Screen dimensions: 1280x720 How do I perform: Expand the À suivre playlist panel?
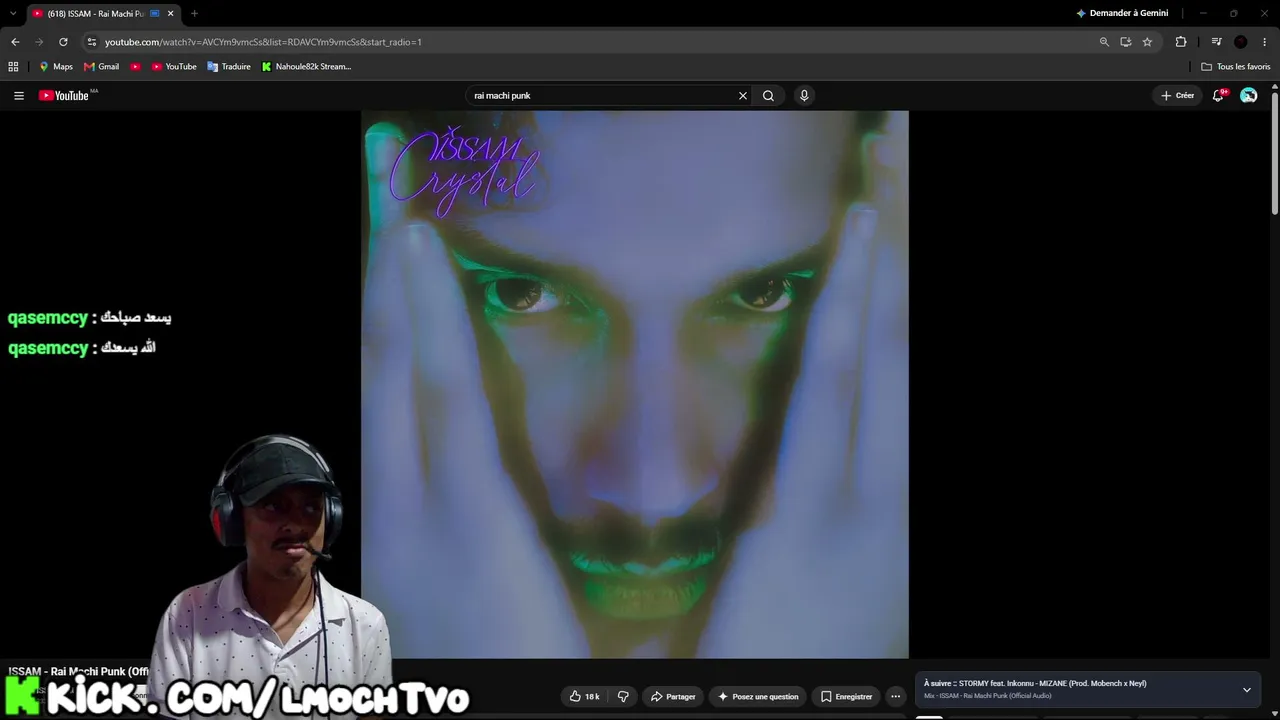tap(1247, 690)
